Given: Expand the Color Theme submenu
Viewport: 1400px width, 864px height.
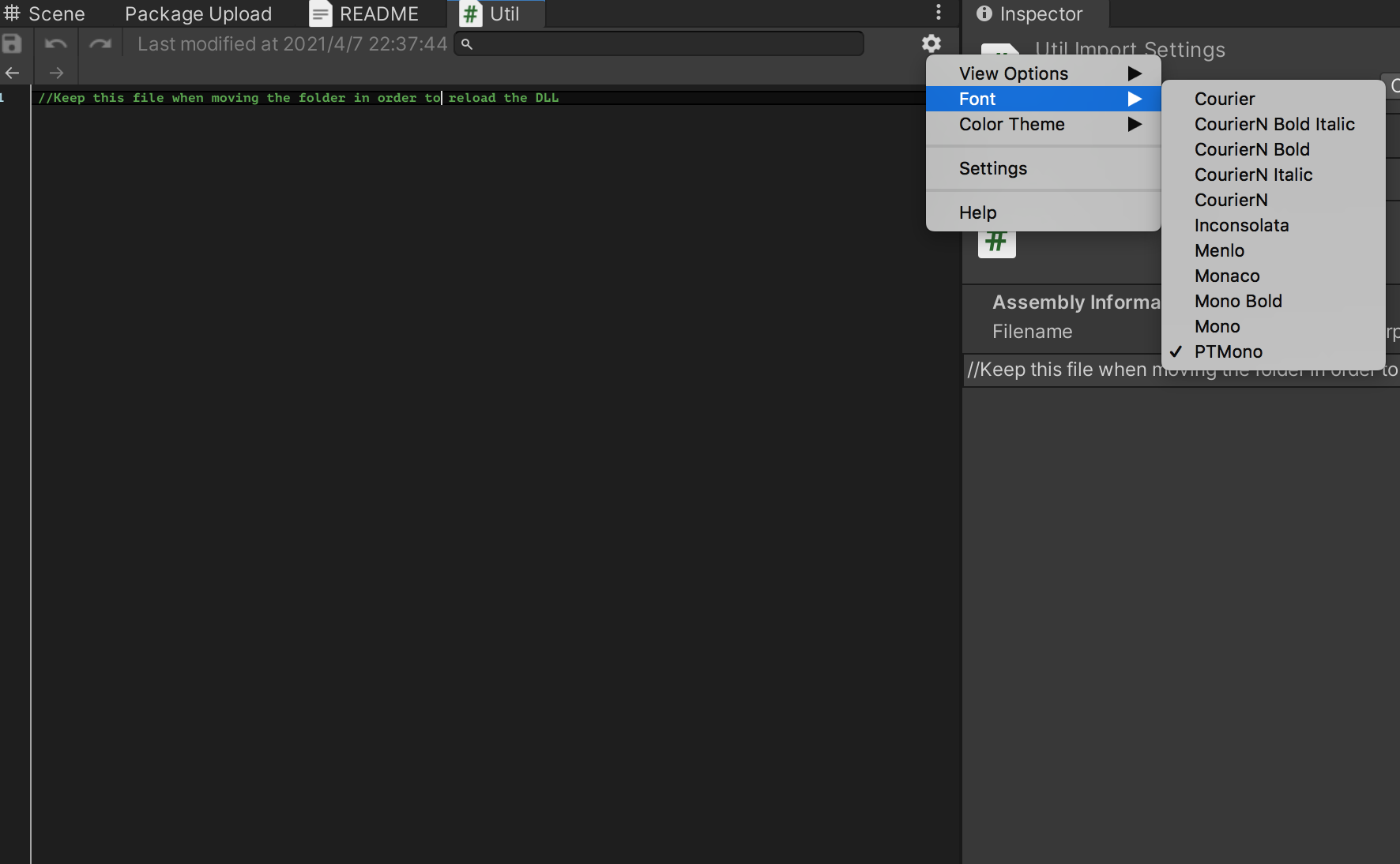Looking at the screenshot, I should point(1011,124).
